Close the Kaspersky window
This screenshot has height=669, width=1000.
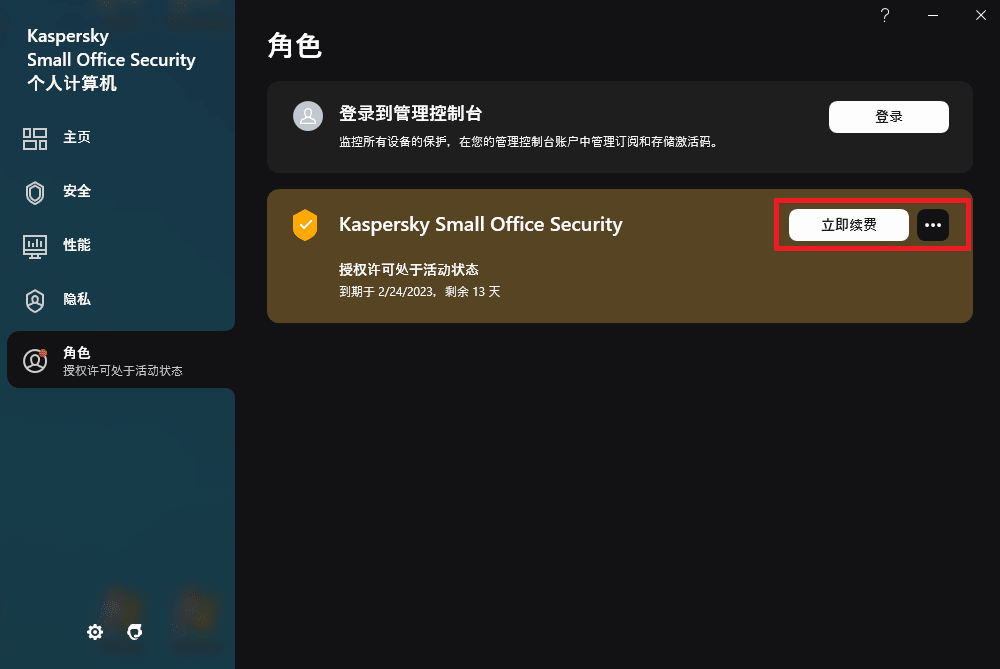coord(980,15)
